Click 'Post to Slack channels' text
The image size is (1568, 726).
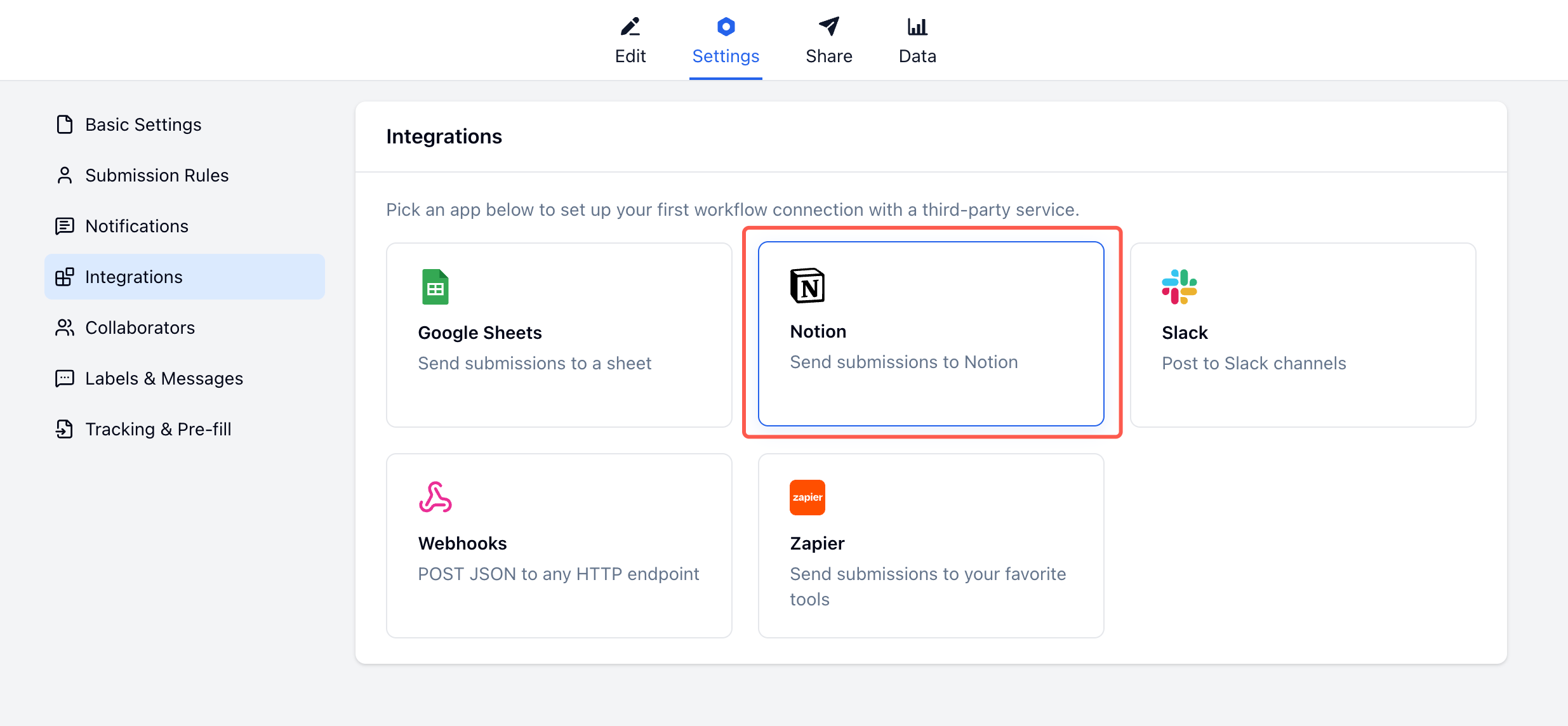pyautogui.click(x=1254, y=363)
